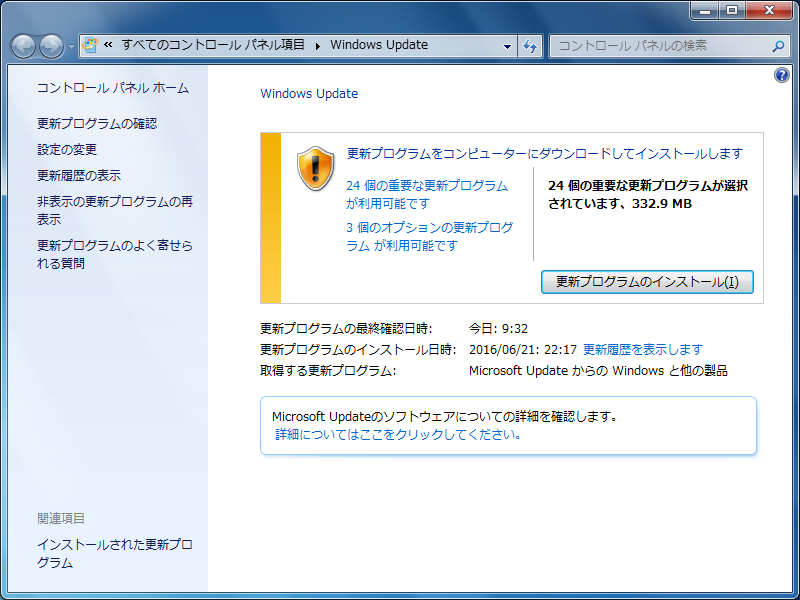Click 24 個の重要な更新プログラム link
Screen dimensions: 800x600
[427, 194]
